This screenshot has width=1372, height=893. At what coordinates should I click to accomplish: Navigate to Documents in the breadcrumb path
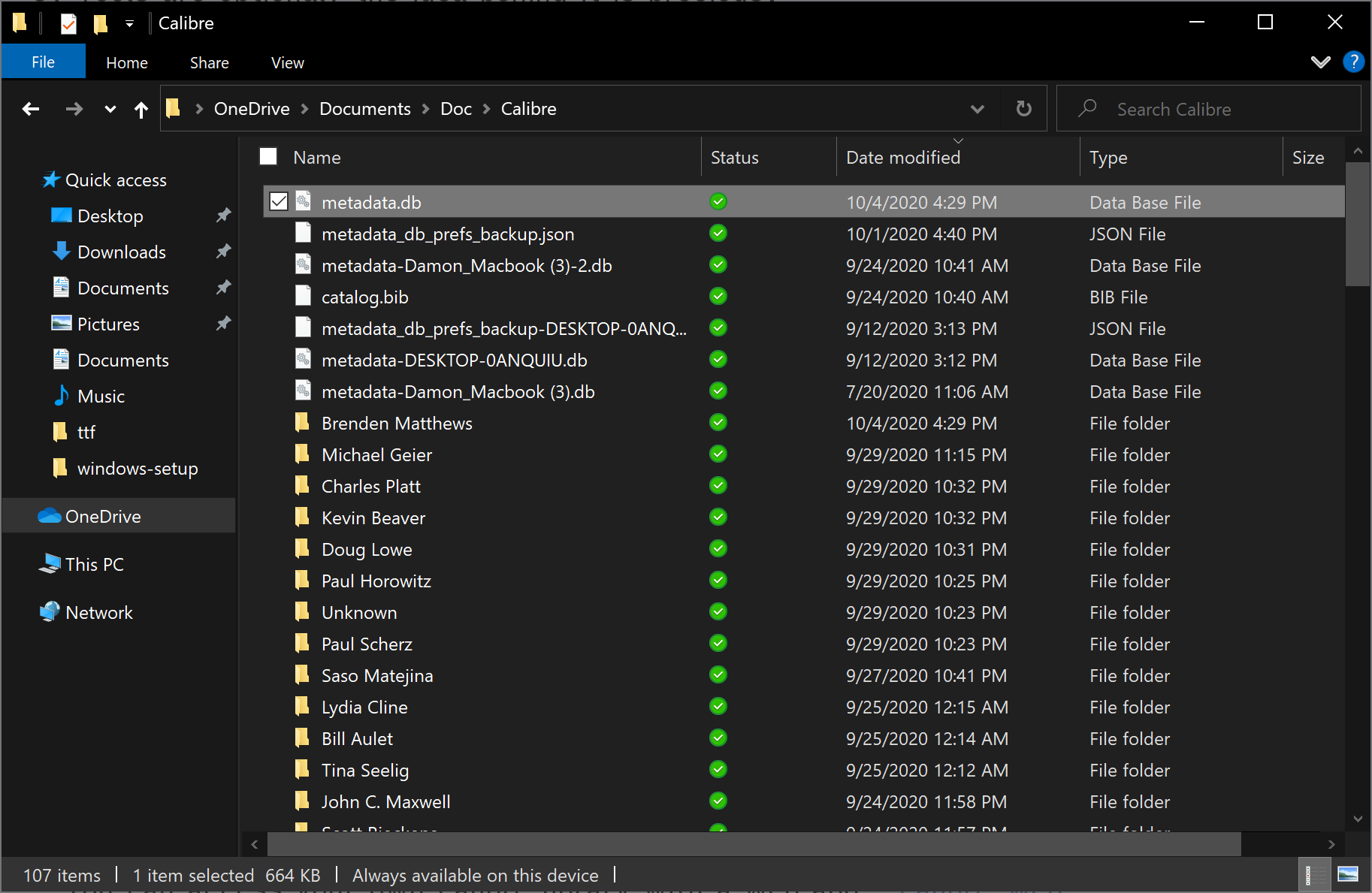pyautogui.click(x=364, y=109)
